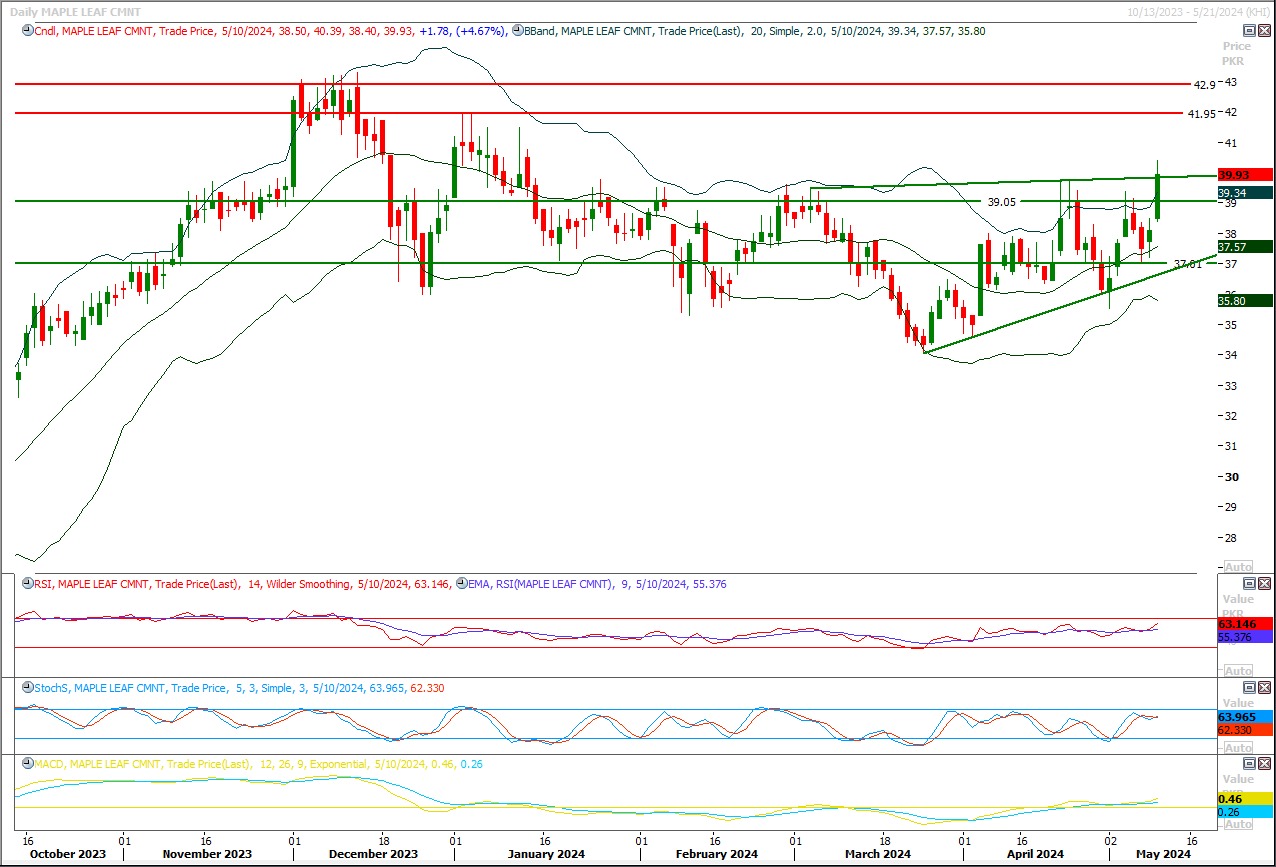Click Auto scale button under price axis
Image resolution: width=1276 pixels, height=867 pixels.
click(1238, 567)
